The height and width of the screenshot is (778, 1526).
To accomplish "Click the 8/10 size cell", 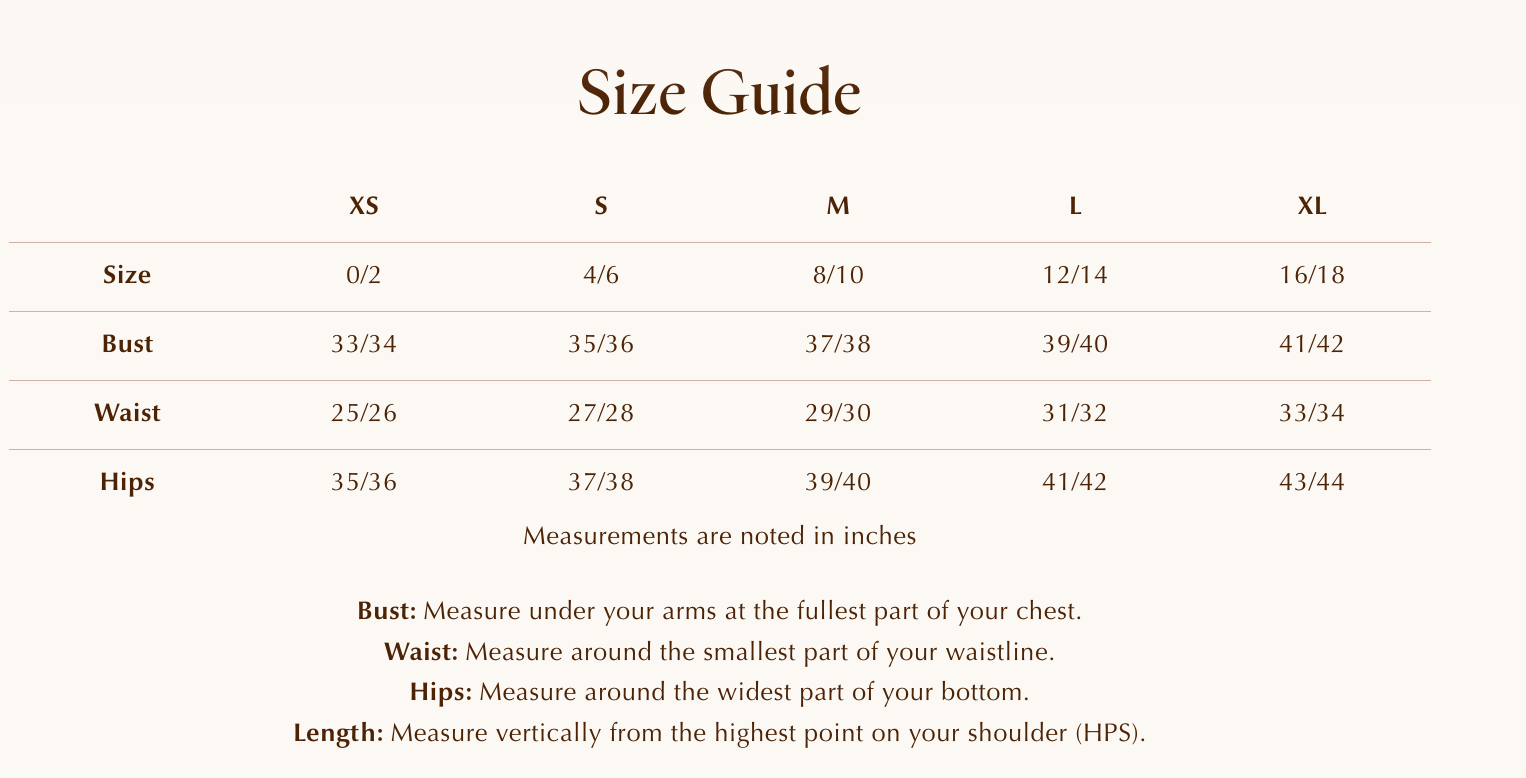I will (838, 275).
